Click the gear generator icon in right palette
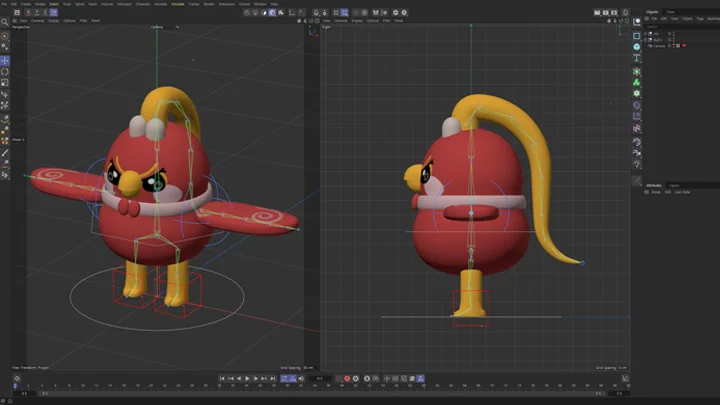The height and width of the screenshot is (405, 720). [x=636, y=93]
